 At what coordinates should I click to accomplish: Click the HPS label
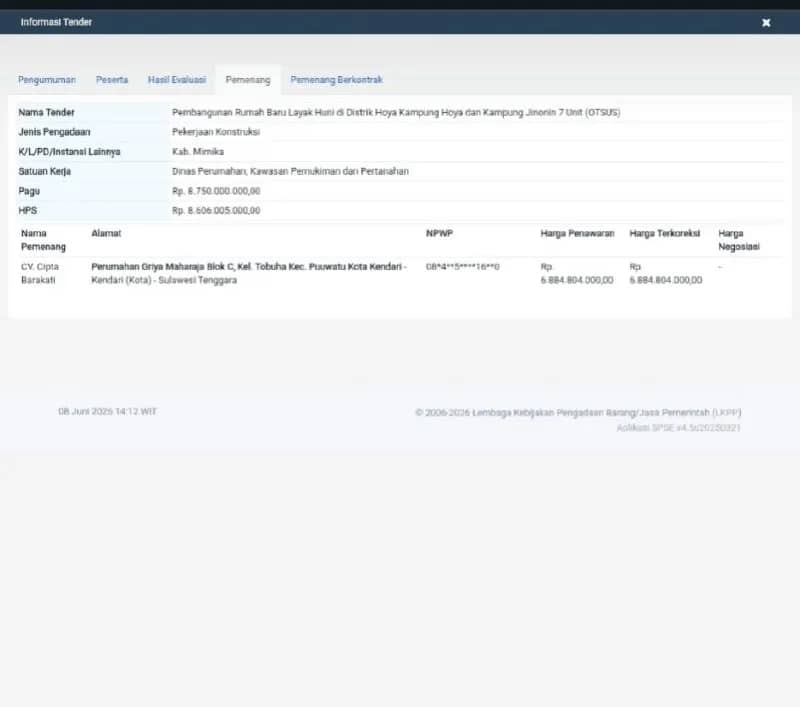(28, 210)
